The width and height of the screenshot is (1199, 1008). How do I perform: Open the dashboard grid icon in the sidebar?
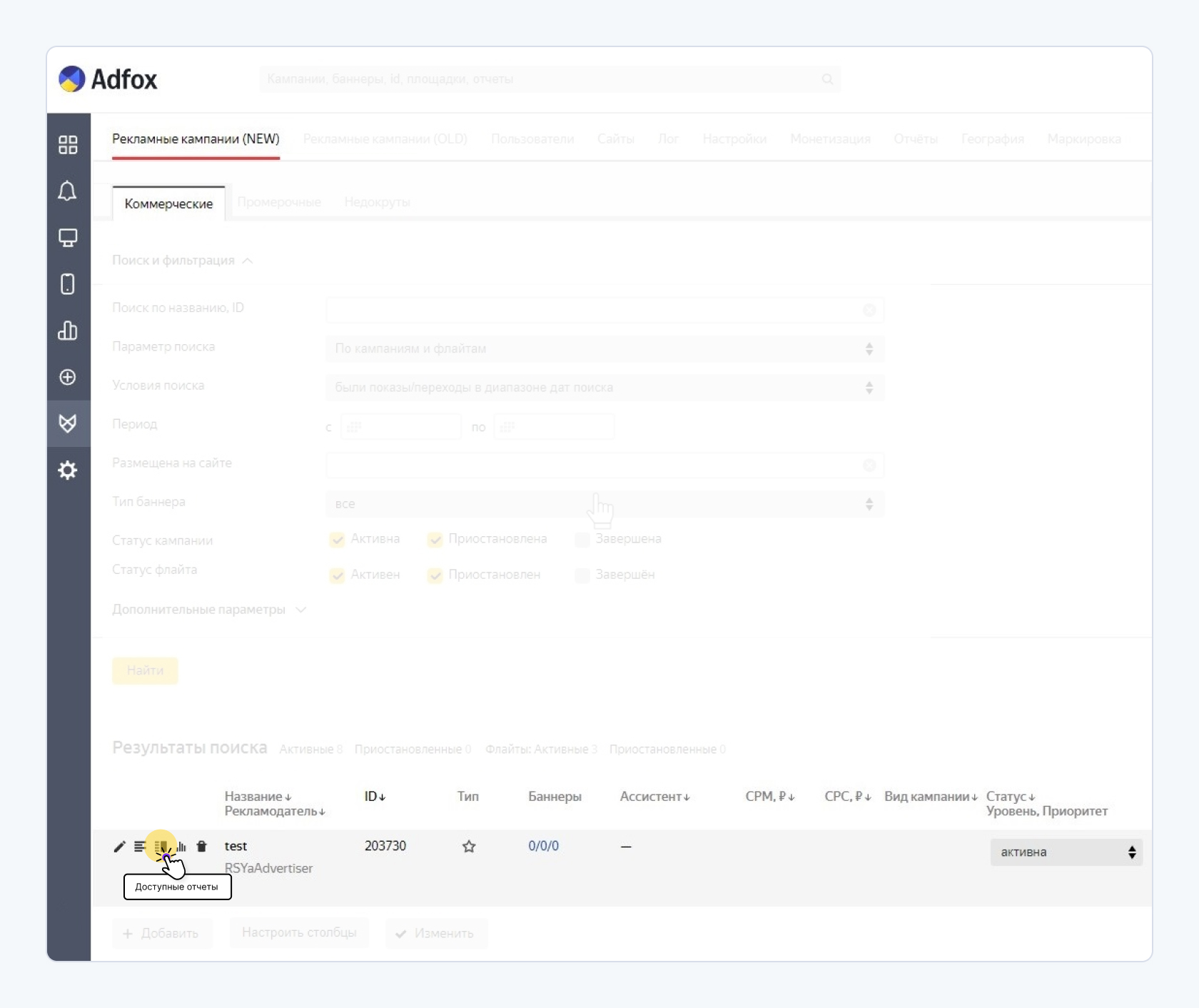pyautogui.click(x=68, y=145)
